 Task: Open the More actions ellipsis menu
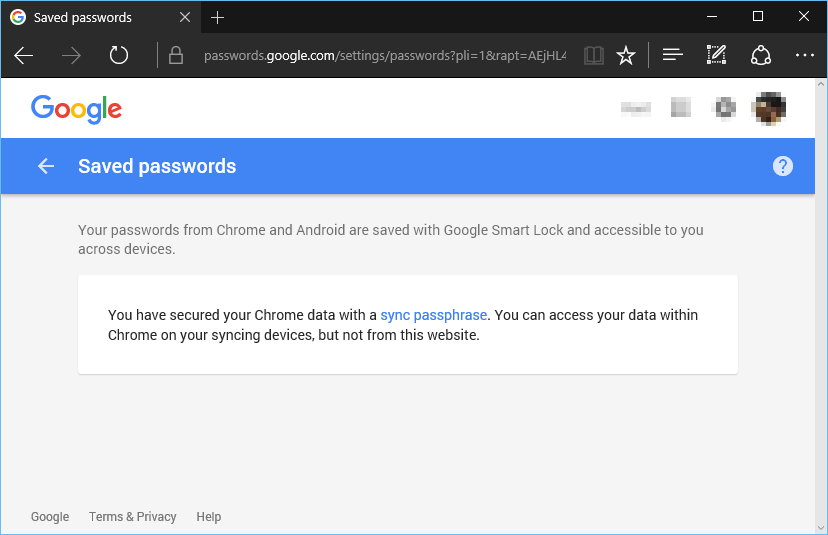[805, 55]
